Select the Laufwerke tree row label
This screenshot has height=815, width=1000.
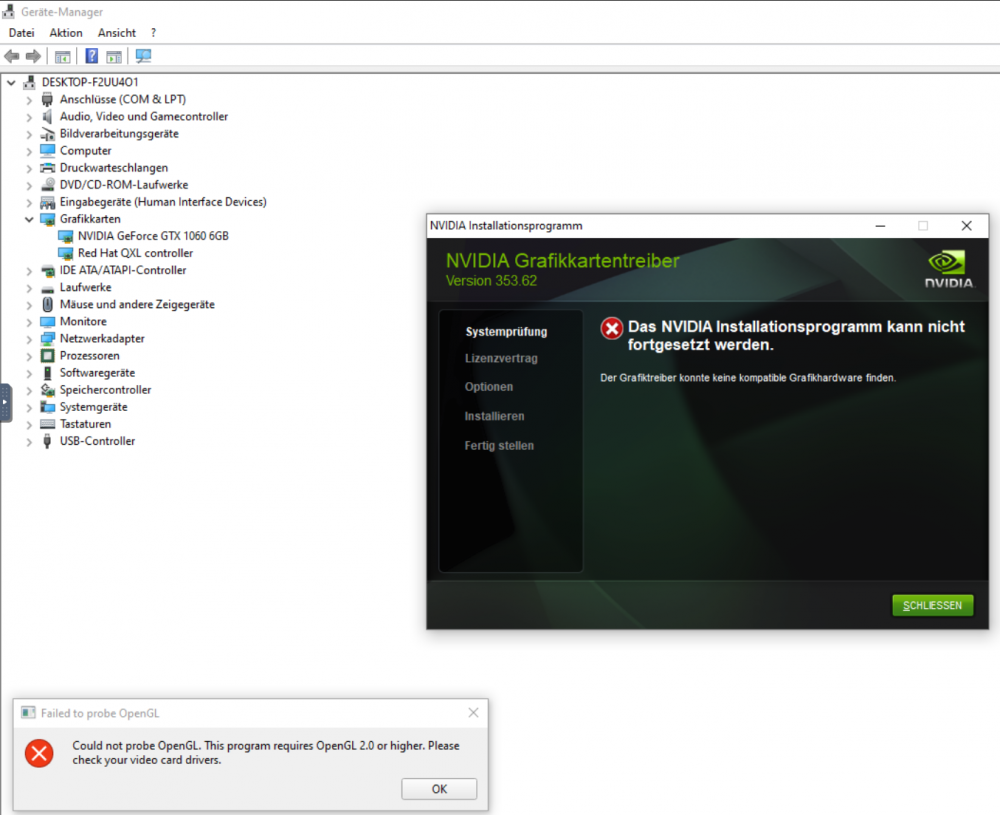(85, 288)
